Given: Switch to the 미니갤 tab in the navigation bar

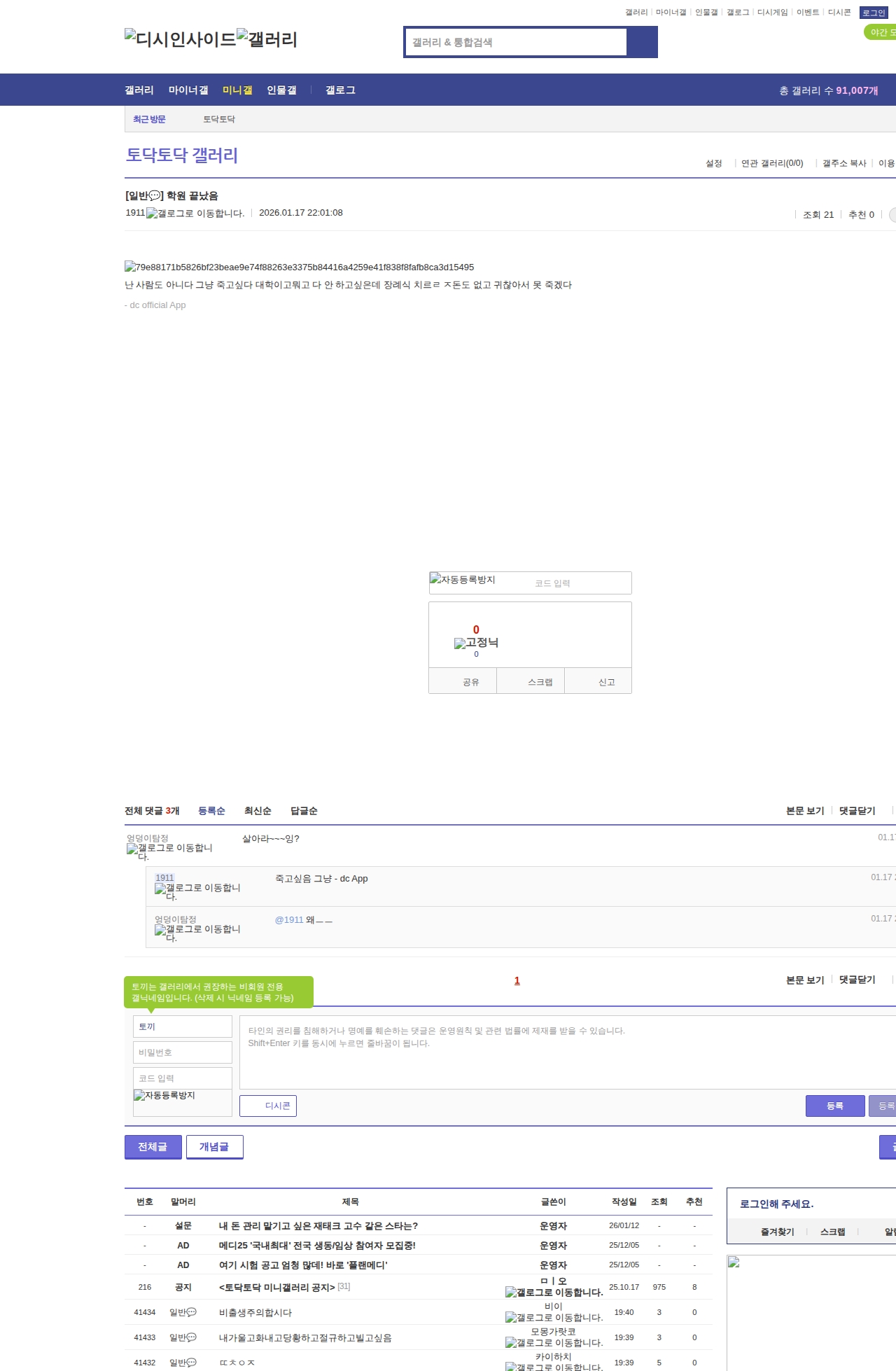Looking at the screenshot, I should pyautogui.click(x=237, y=90).
